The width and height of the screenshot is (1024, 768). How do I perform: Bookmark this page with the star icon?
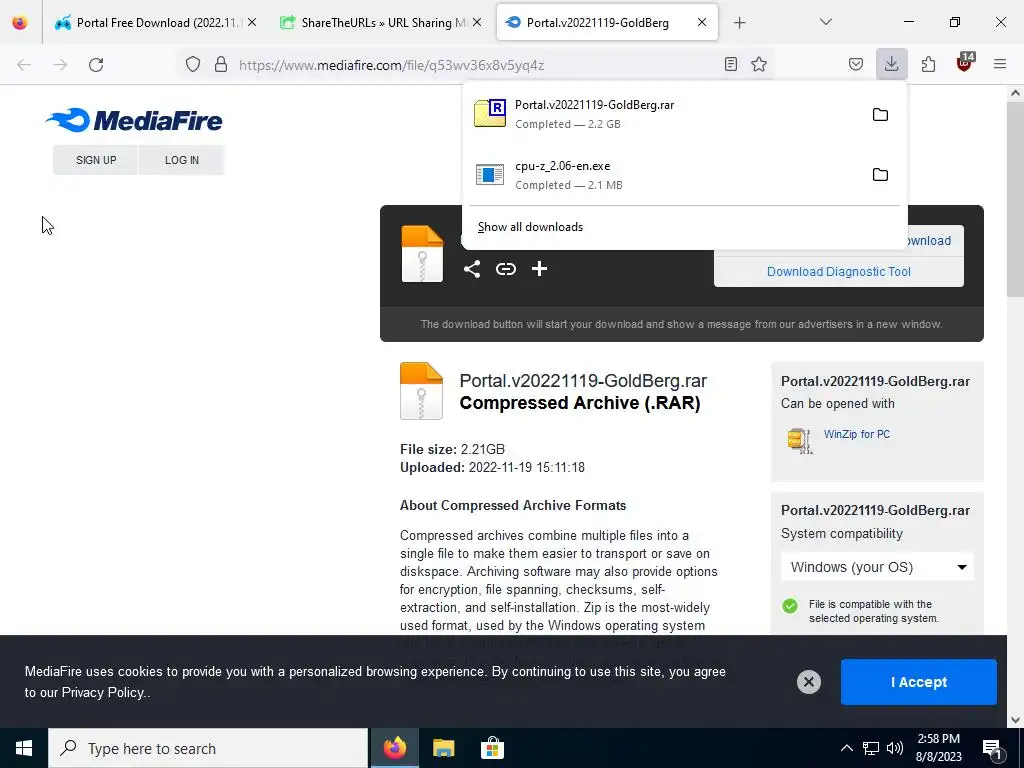(x=759, y=64)
